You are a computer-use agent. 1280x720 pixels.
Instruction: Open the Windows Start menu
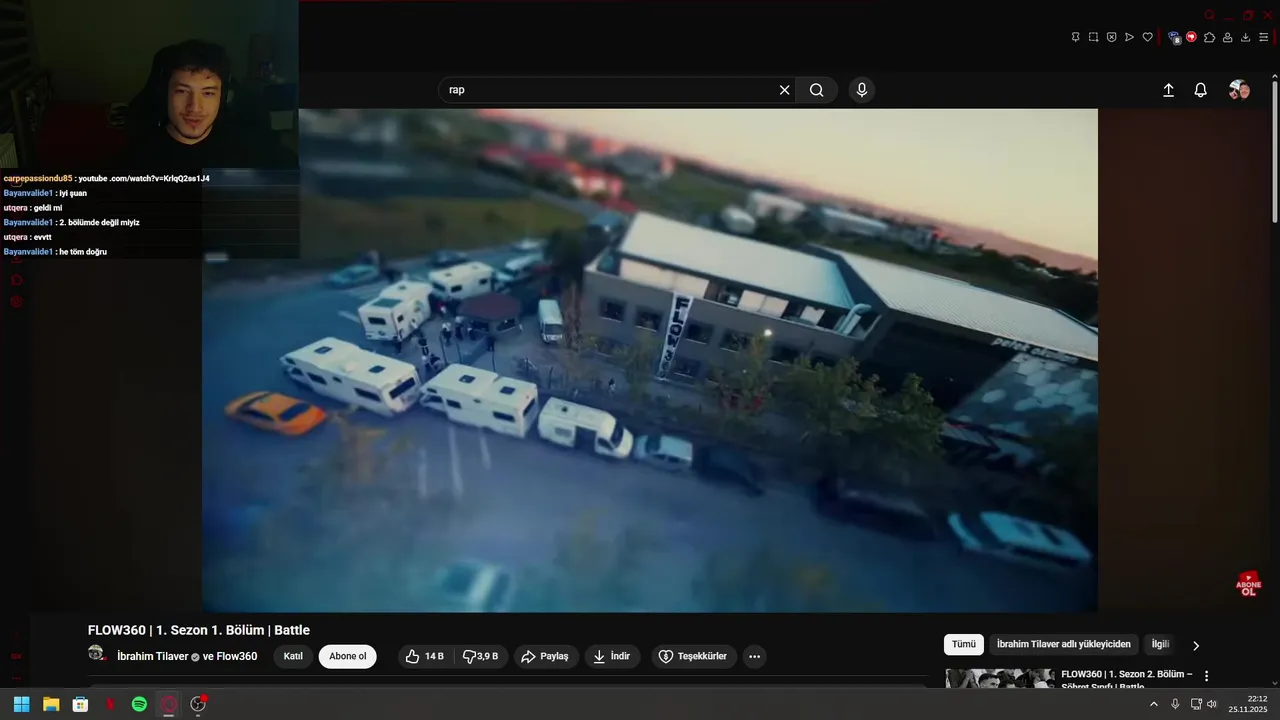21,704
